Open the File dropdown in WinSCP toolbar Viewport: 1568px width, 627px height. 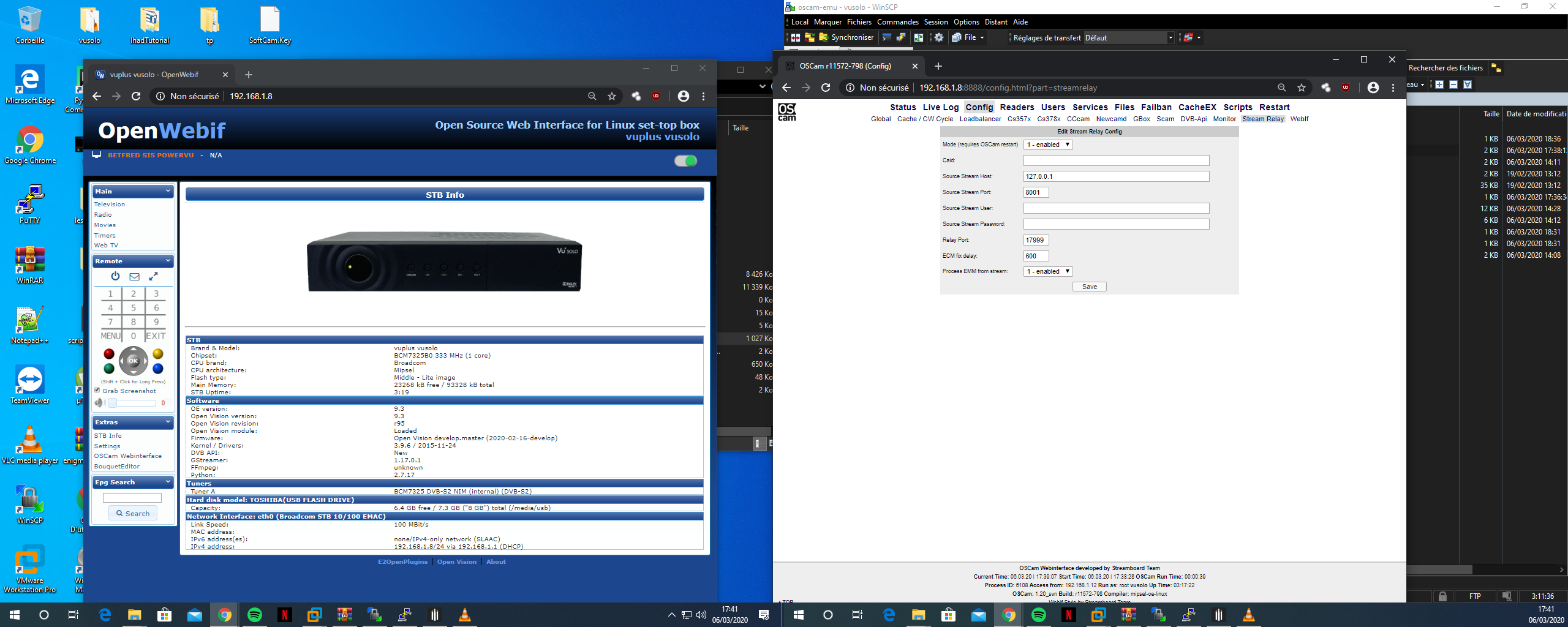968,37
